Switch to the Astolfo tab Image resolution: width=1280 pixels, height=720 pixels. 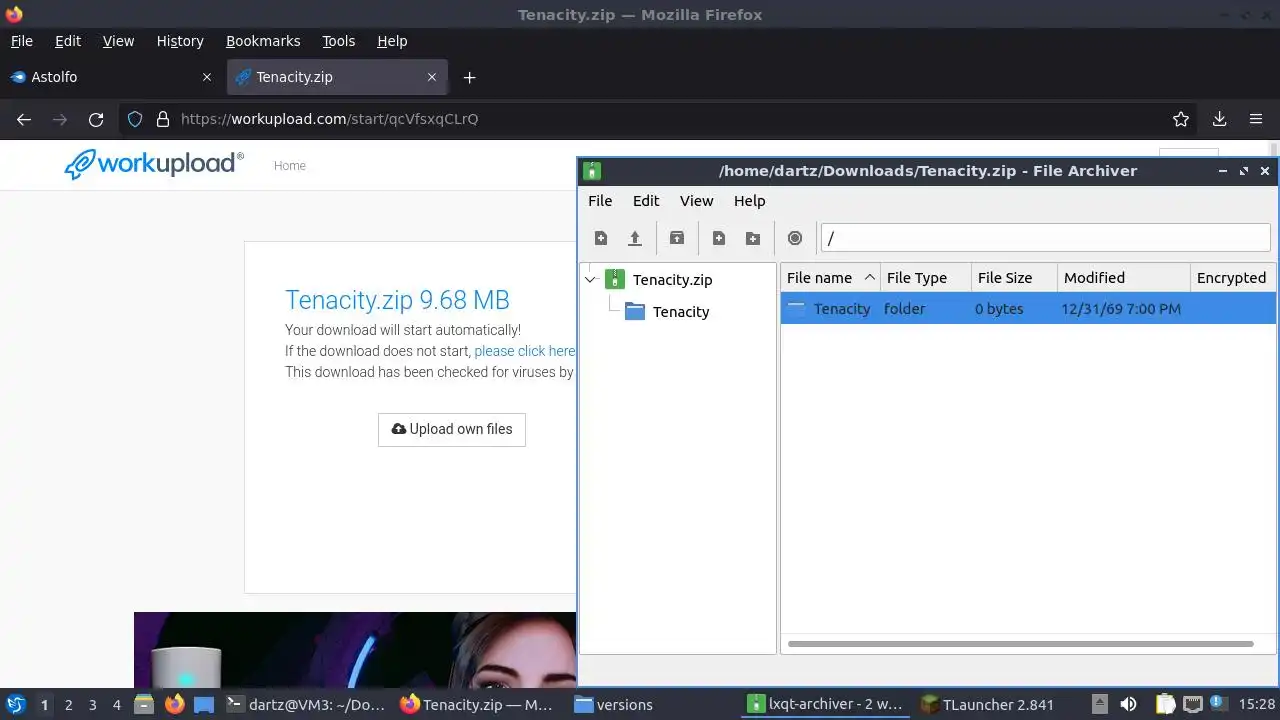coord(110,77)
